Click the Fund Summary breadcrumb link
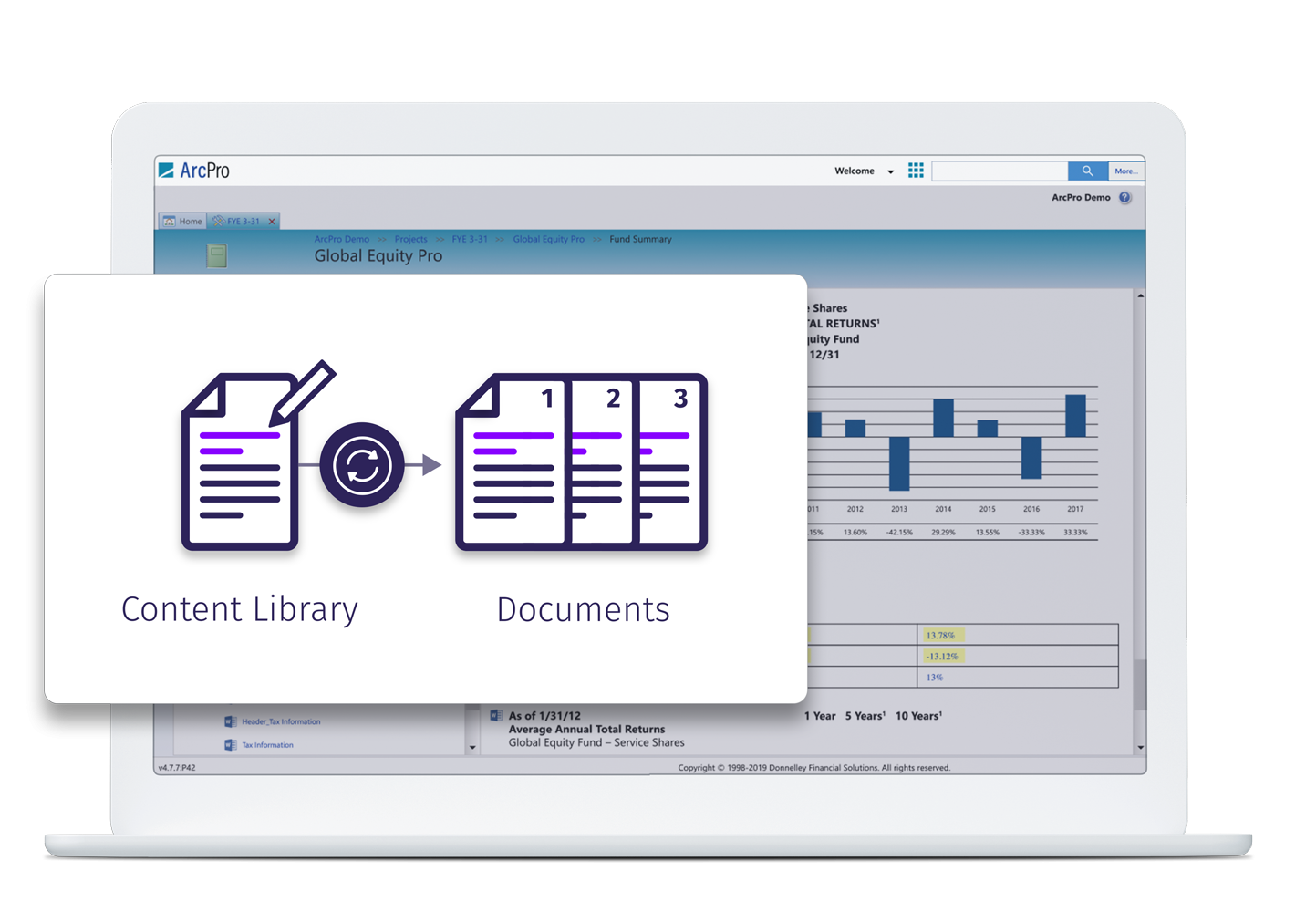The image size is (1316, 902). 638,239
